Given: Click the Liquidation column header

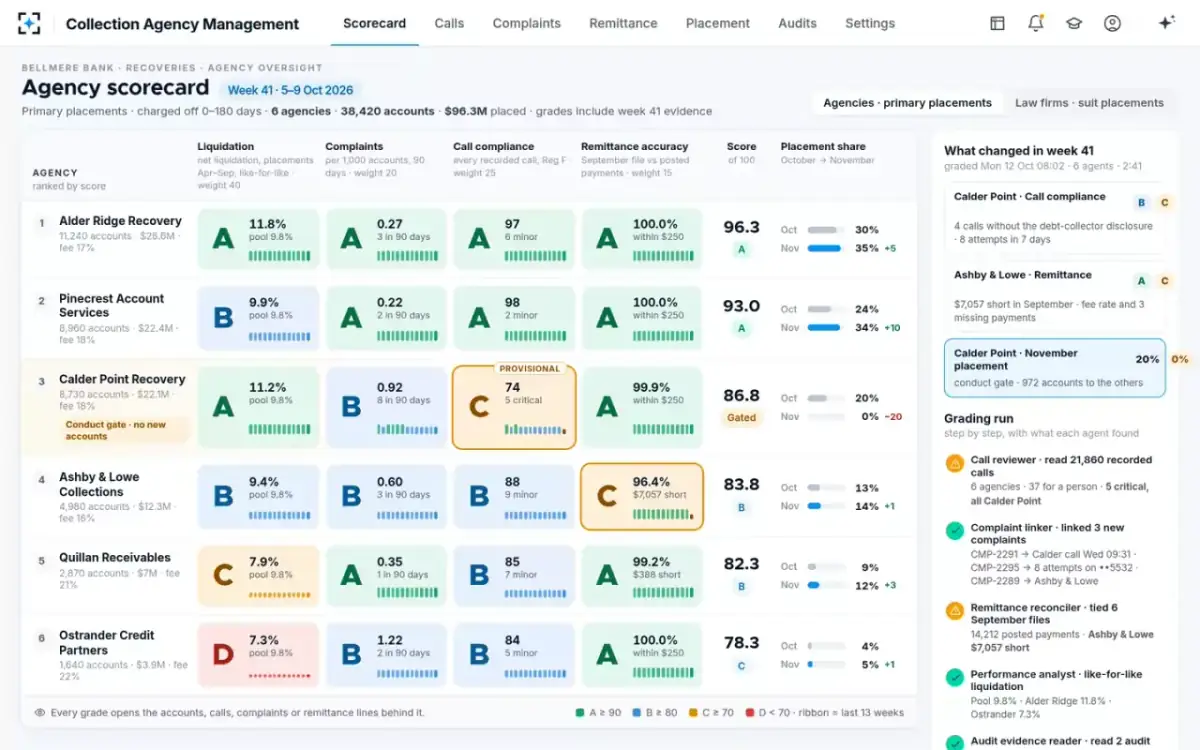Looking at the screenshot, I should point(226,146).
